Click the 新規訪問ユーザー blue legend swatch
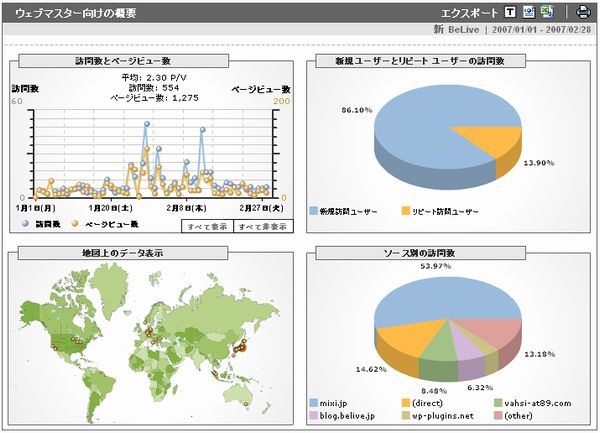This screenshot has width=600, height=433. click(313, 211)
